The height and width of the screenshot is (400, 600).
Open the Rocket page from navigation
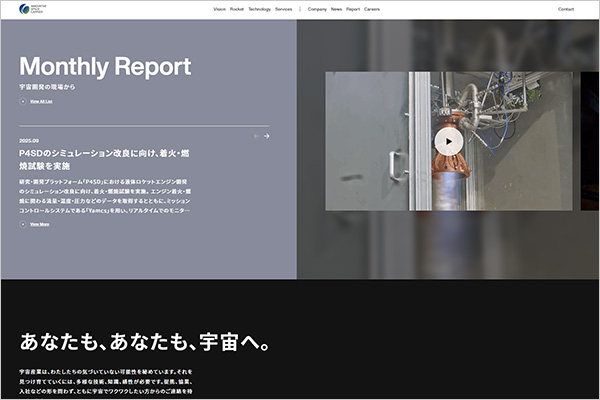(237, 9)
